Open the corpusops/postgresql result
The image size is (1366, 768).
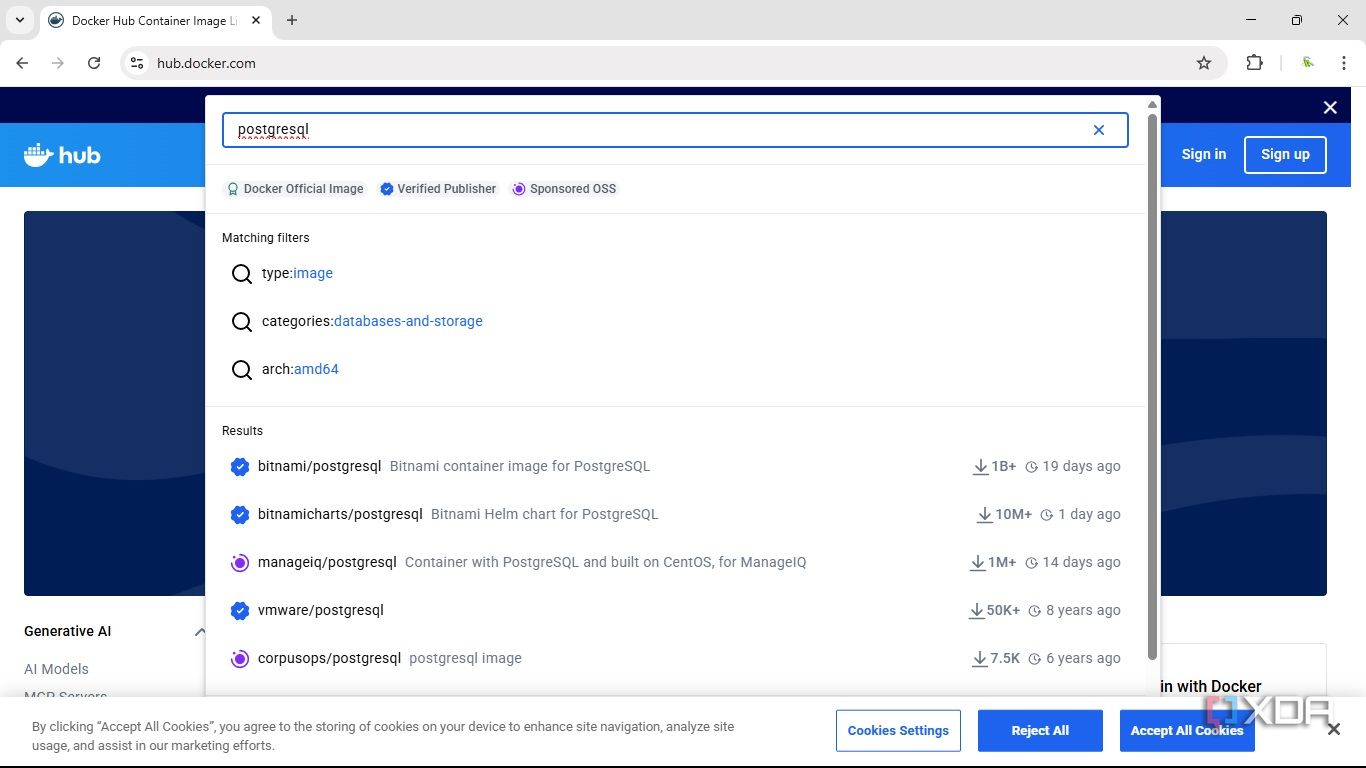coord(676,658)
